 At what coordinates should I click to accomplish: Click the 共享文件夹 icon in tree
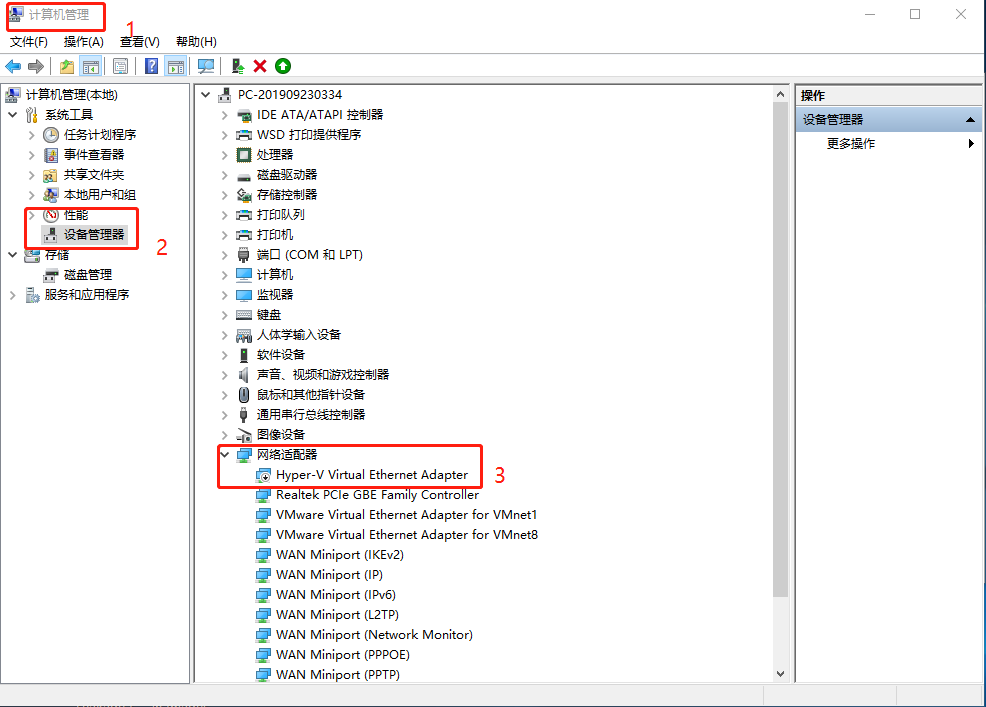[x=51, y=175]
